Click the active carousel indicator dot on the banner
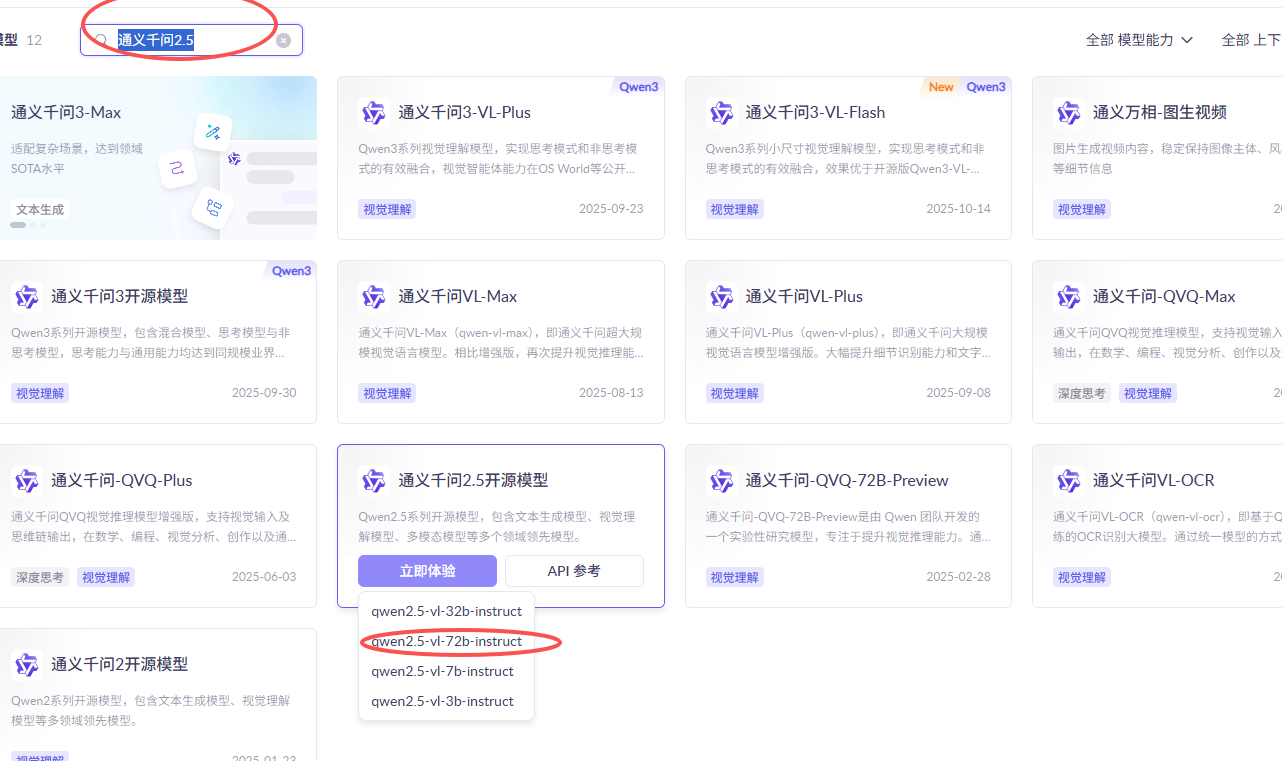The height and width of the screenshot is (761, 1282). 17,225
